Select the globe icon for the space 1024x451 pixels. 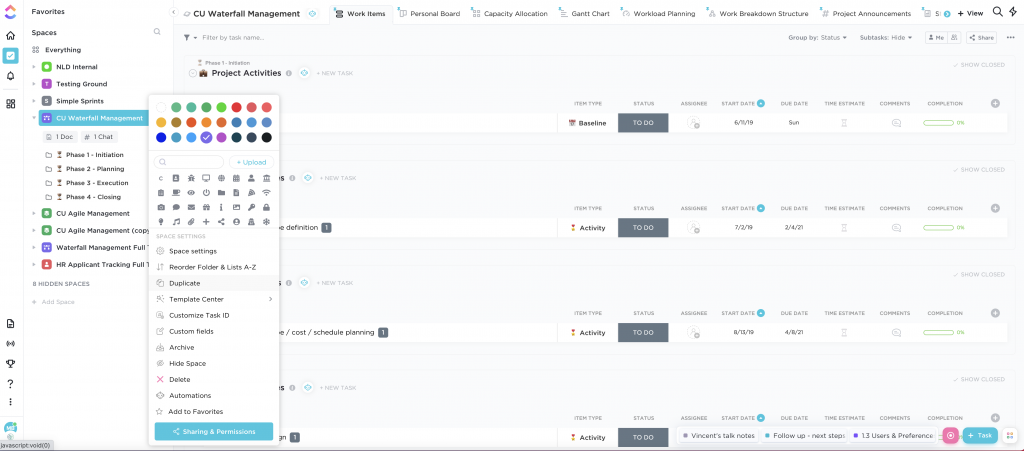click(x=221, y=178)
